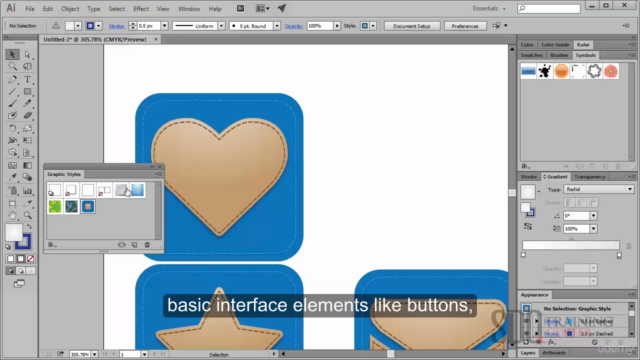The width and height of the screenshot is (640, 360).
Task: Reverse gradient button in Gradient panel
Action: (528, 227)
